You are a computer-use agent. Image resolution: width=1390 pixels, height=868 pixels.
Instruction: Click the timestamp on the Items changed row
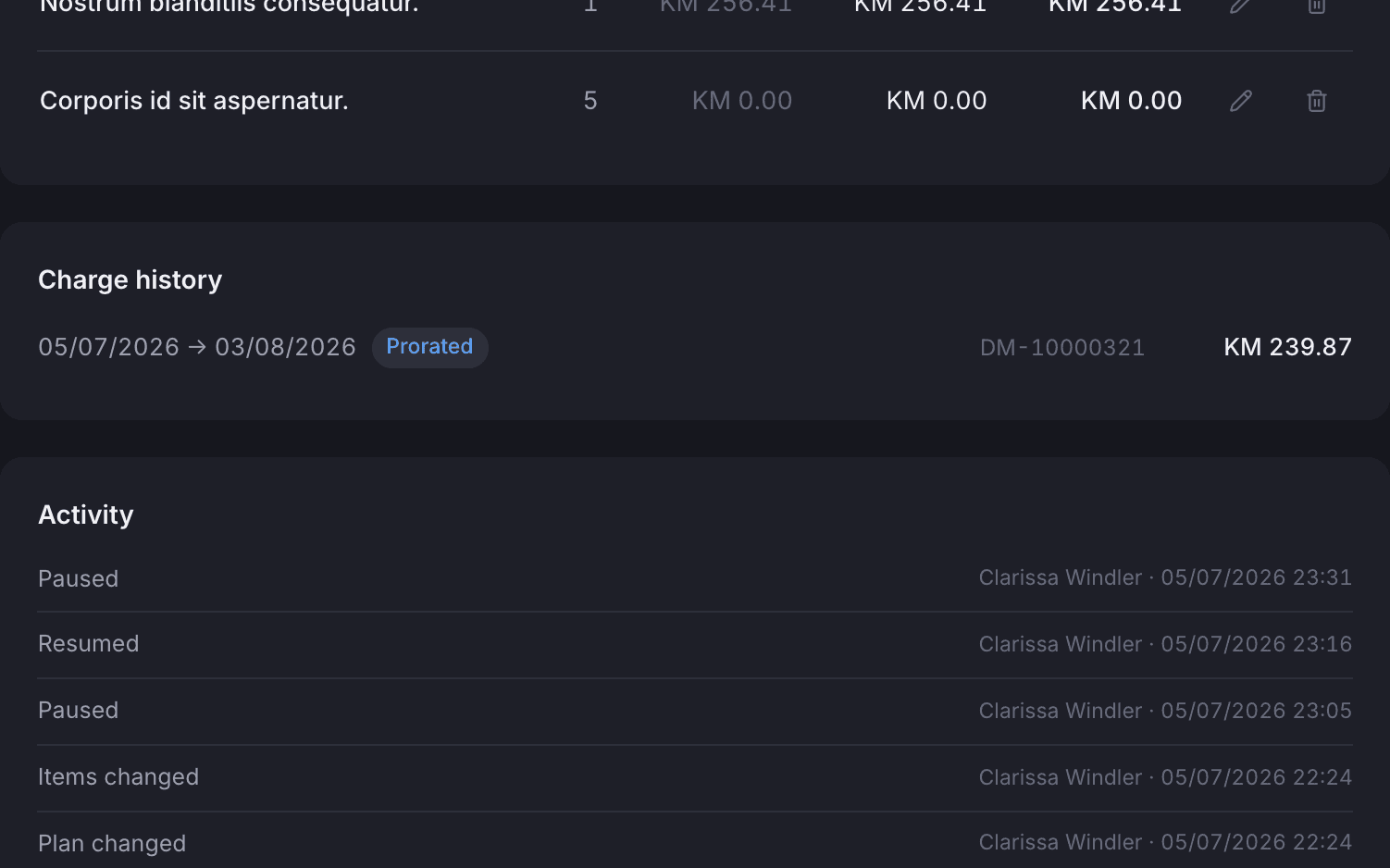[x=1165, y=777]
